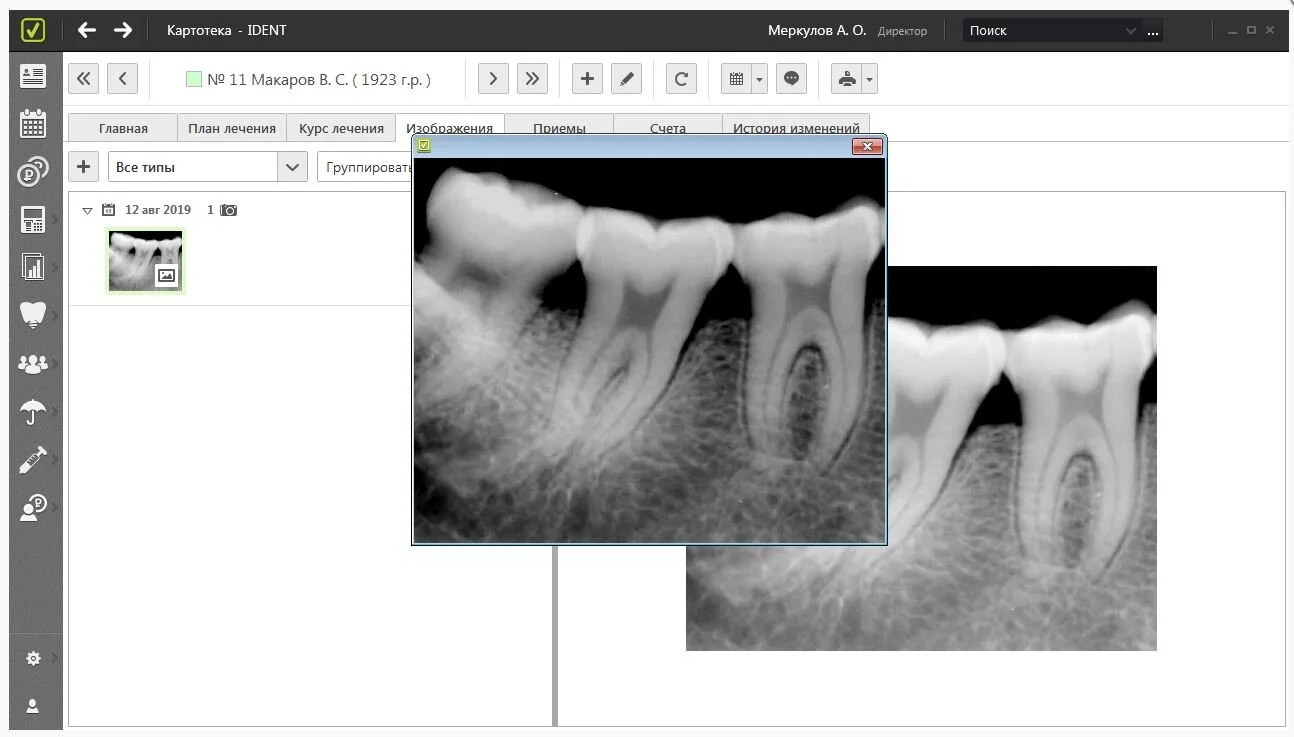This screenshot has width=1294, height=737.
Task: Go to next patient record
Action: pyautogui.click(x=493, y=79)
